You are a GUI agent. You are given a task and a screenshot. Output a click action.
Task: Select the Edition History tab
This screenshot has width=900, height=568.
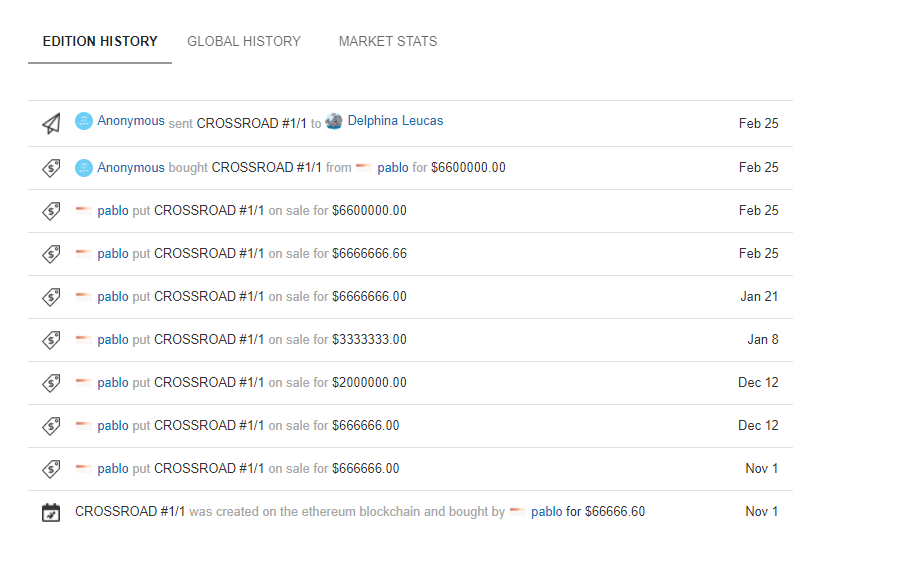coord(100,42)
